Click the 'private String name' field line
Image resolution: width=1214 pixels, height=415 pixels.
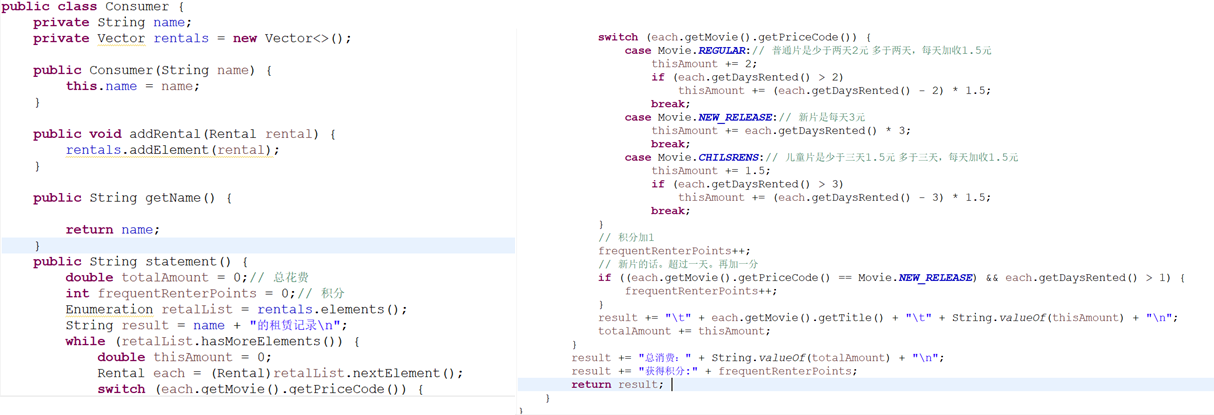tap(112, 22)
